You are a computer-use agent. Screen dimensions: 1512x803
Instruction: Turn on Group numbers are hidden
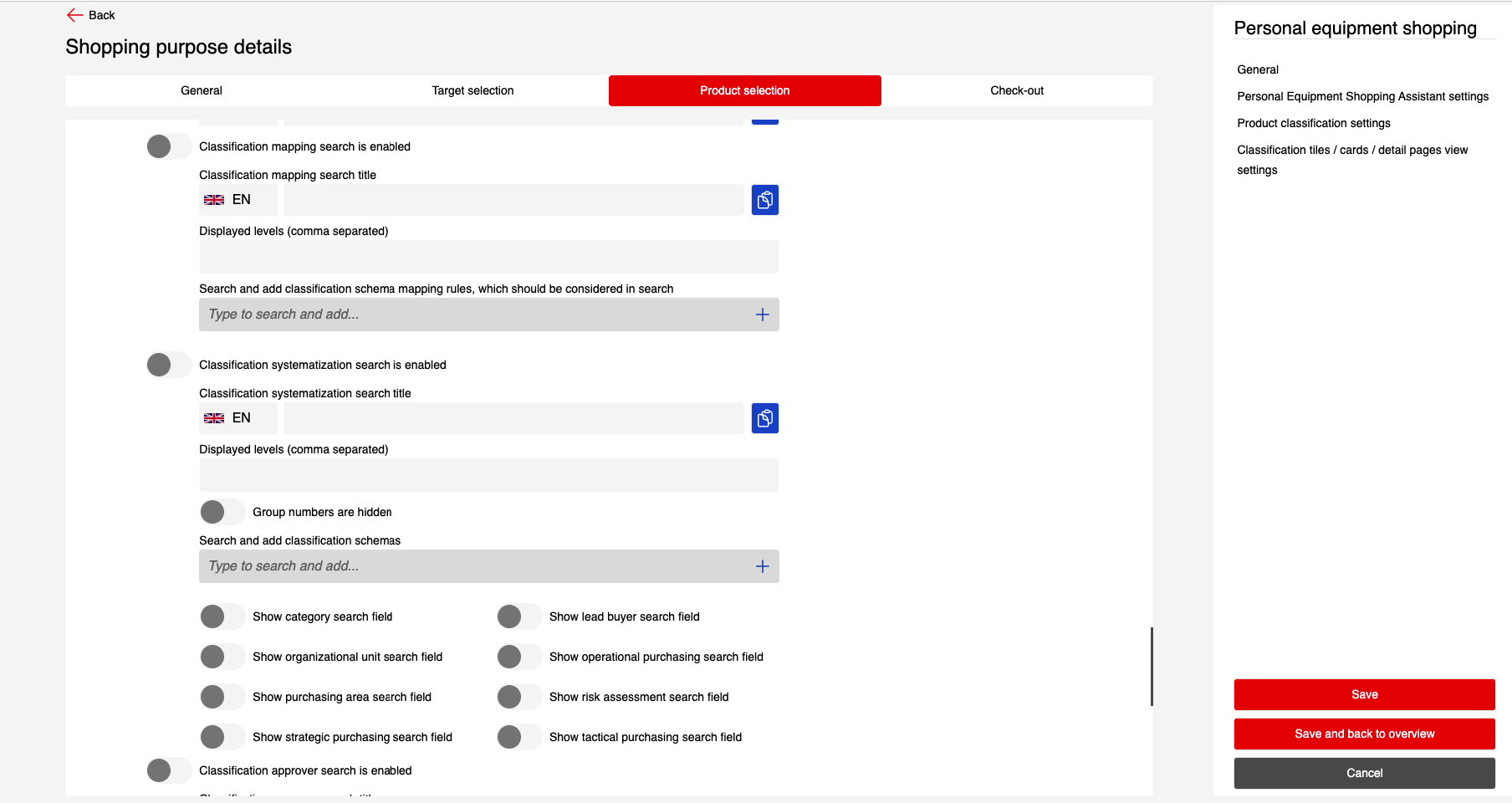222,512
